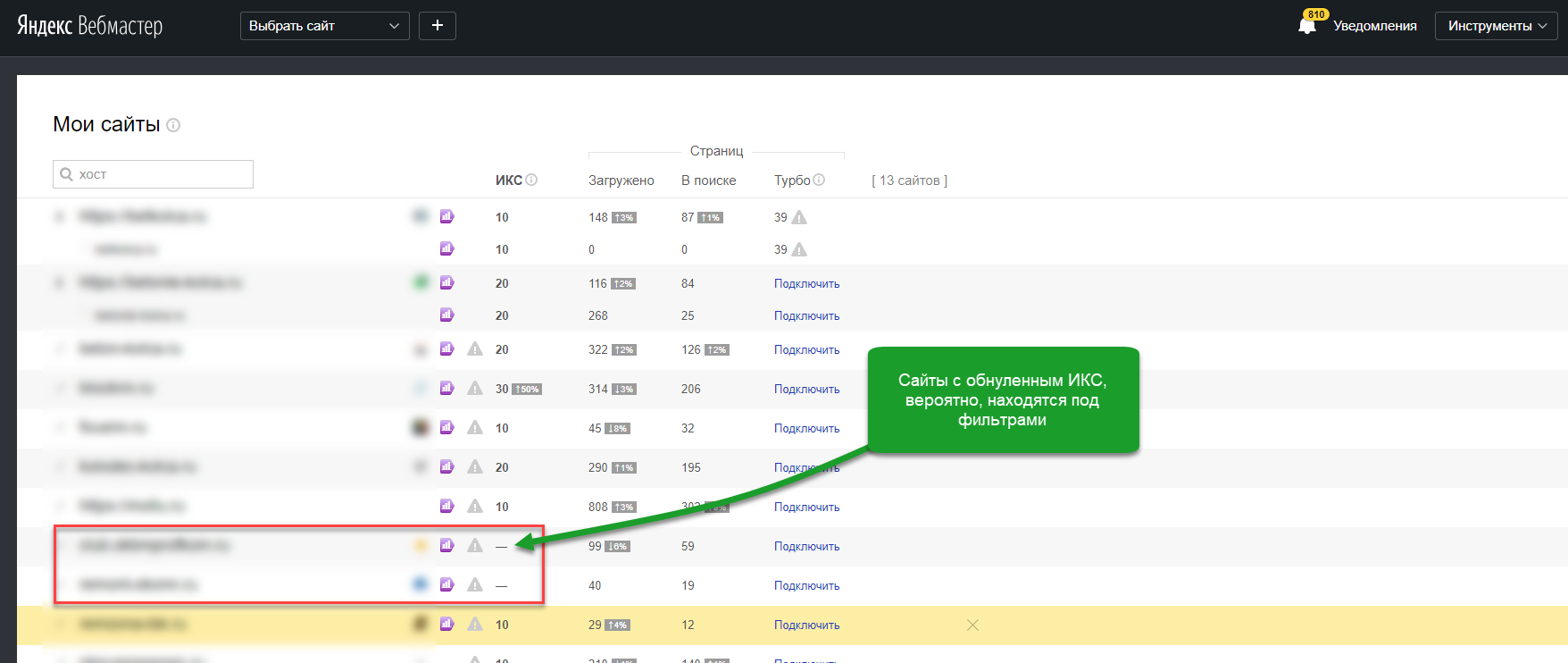Open the Уведомления link

coord(1375,26)
